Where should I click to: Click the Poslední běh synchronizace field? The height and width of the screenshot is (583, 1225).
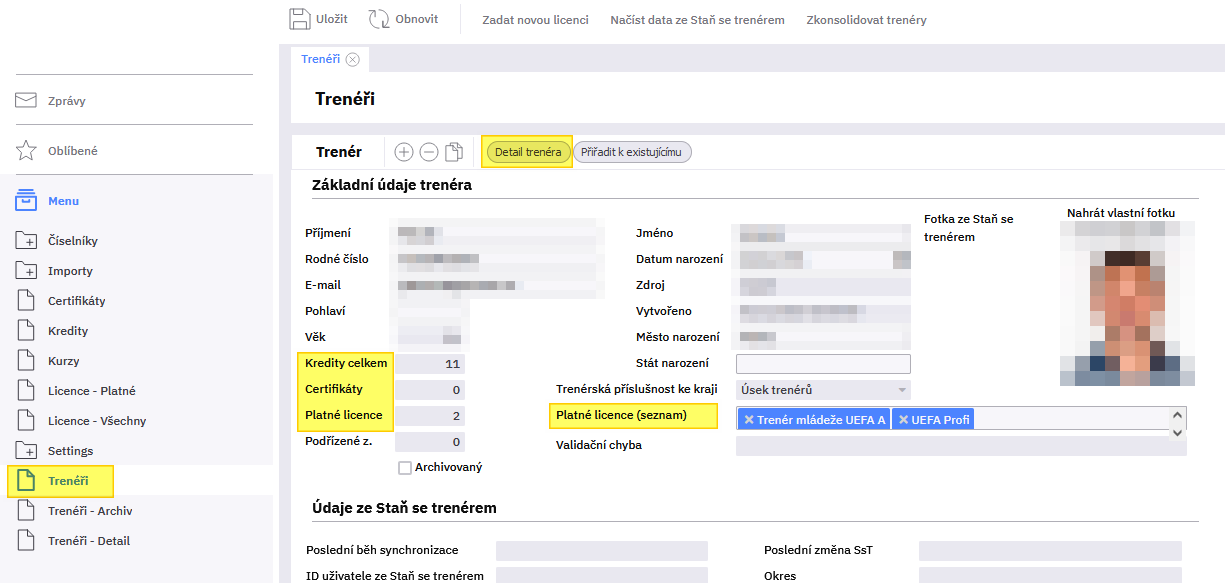602,551
